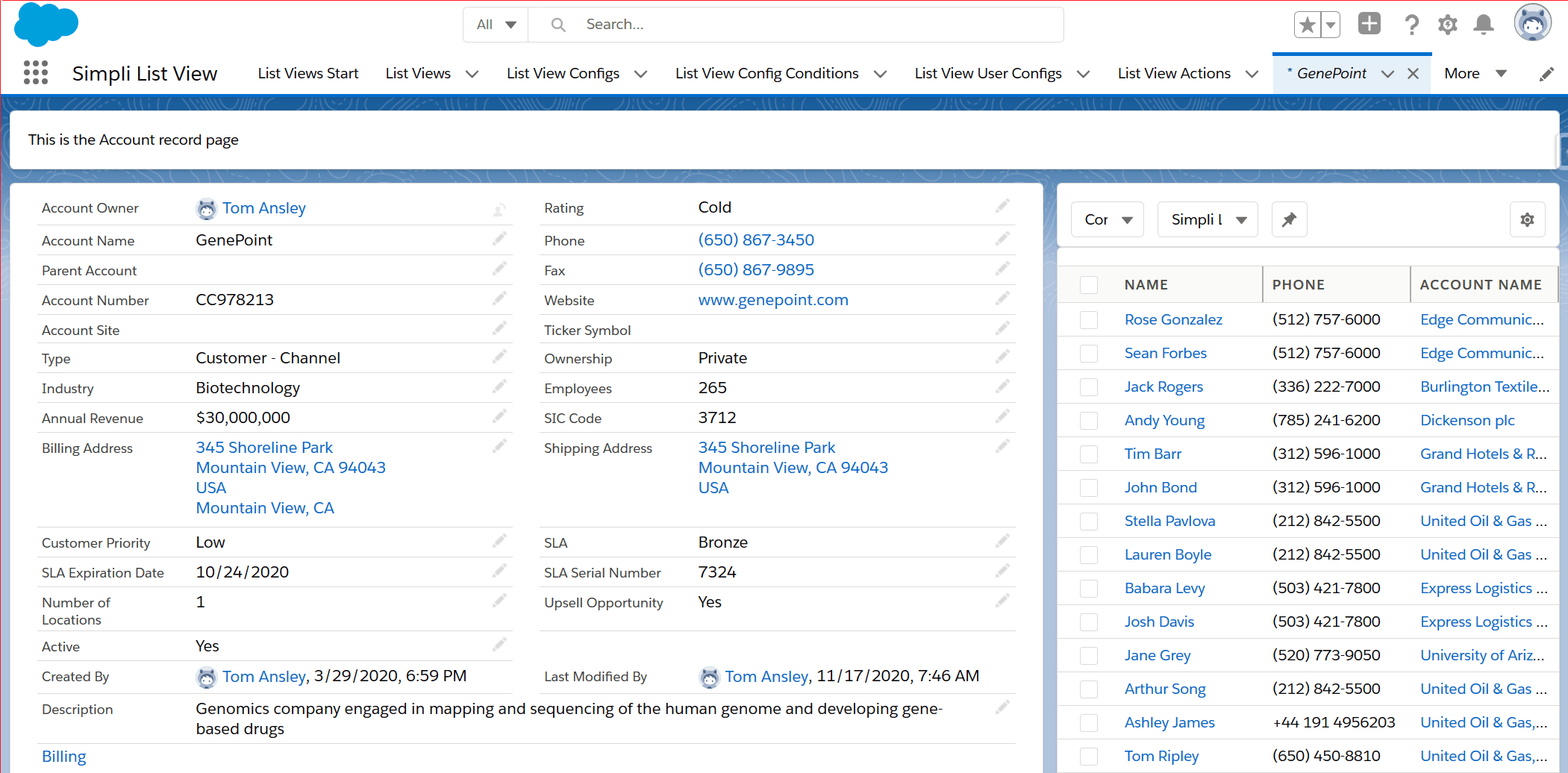Viewport: 1568px width, 773px height.
Task: Check the John Bond row checkbox
Action: pyautogui.click(x=1089, y=488)
